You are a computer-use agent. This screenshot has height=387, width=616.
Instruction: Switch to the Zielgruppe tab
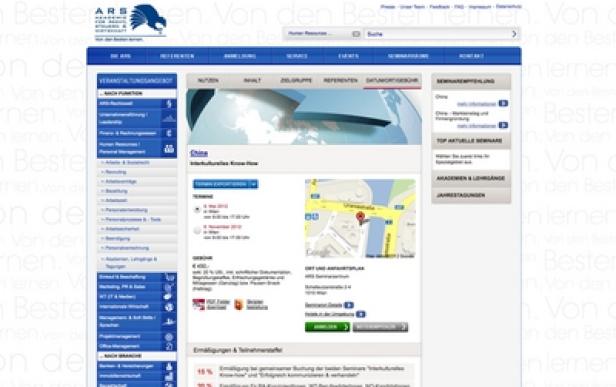296,81
